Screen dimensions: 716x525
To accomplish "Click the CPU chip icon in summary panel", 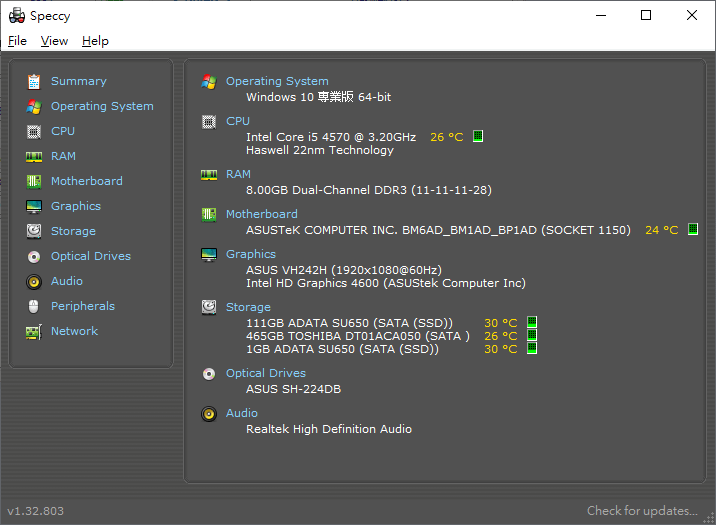I will (209, 122).
